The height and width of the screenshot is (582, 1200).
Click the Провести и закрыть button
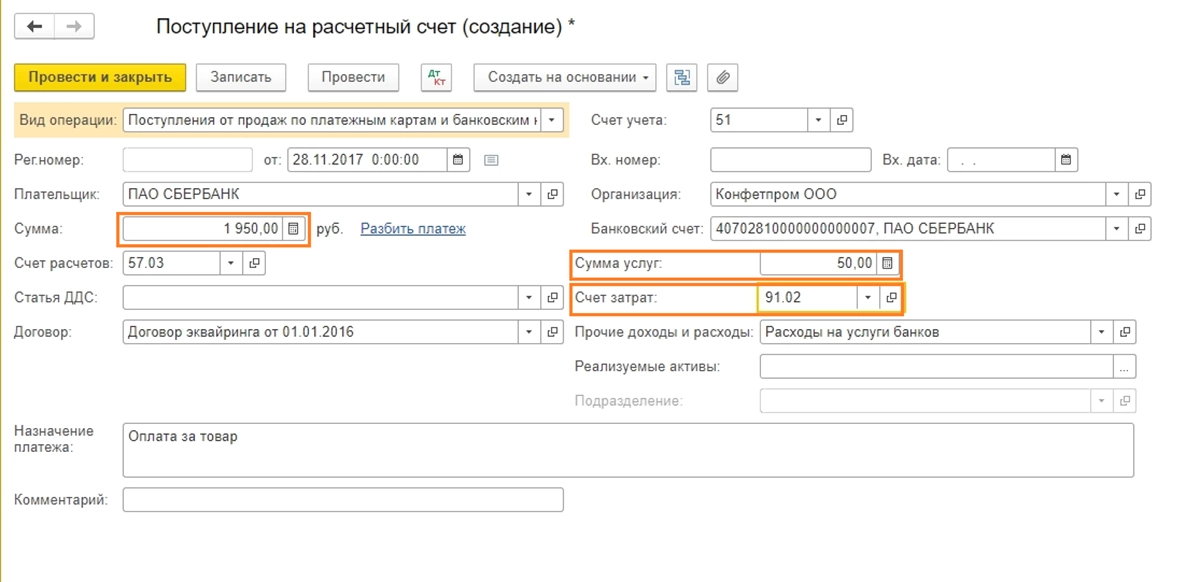[x=100, y=77]
